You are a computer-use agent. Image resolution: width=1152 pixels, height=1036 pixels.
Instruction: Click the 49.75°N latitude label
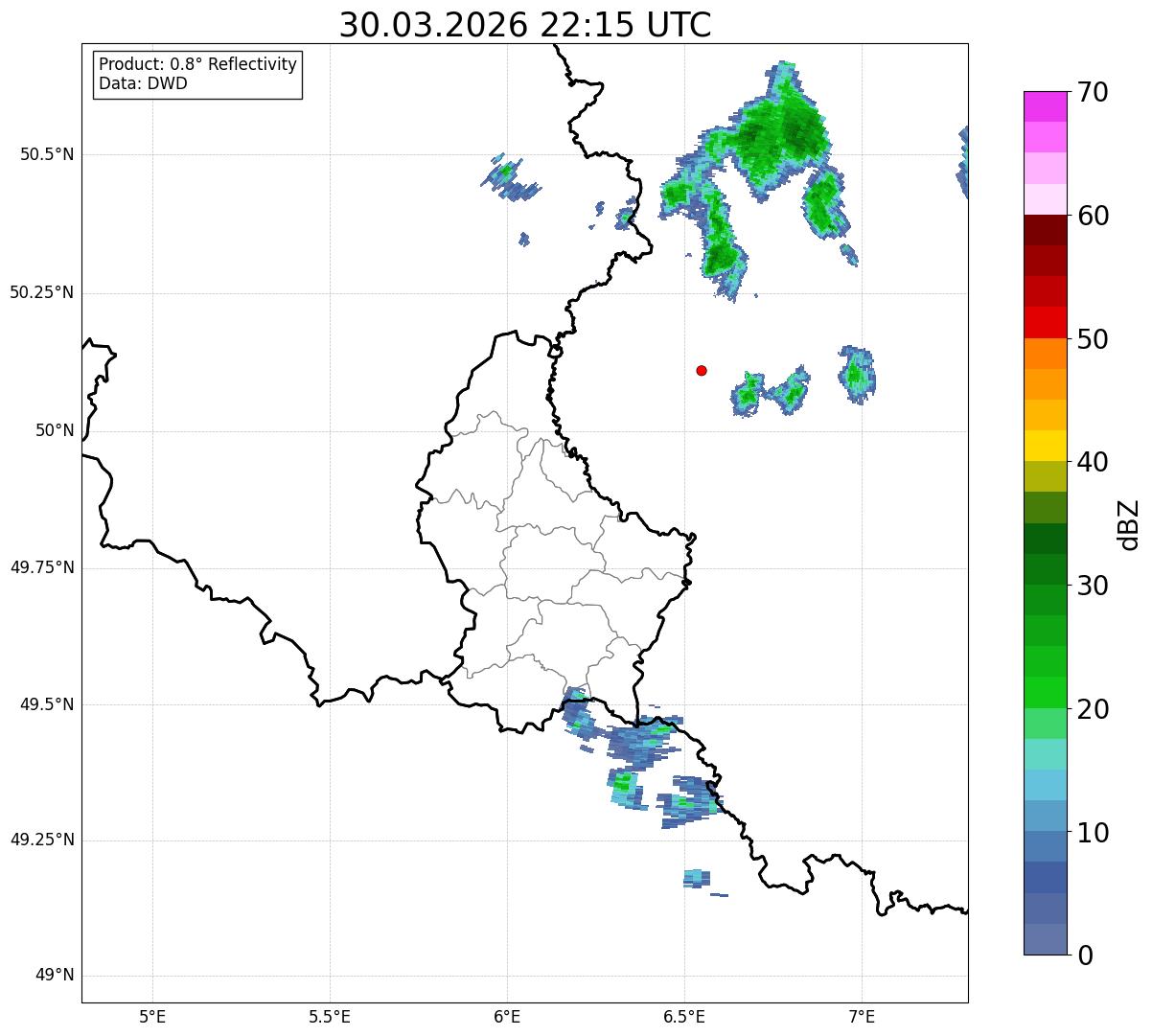pyautogui.click(x=41, y=567)
